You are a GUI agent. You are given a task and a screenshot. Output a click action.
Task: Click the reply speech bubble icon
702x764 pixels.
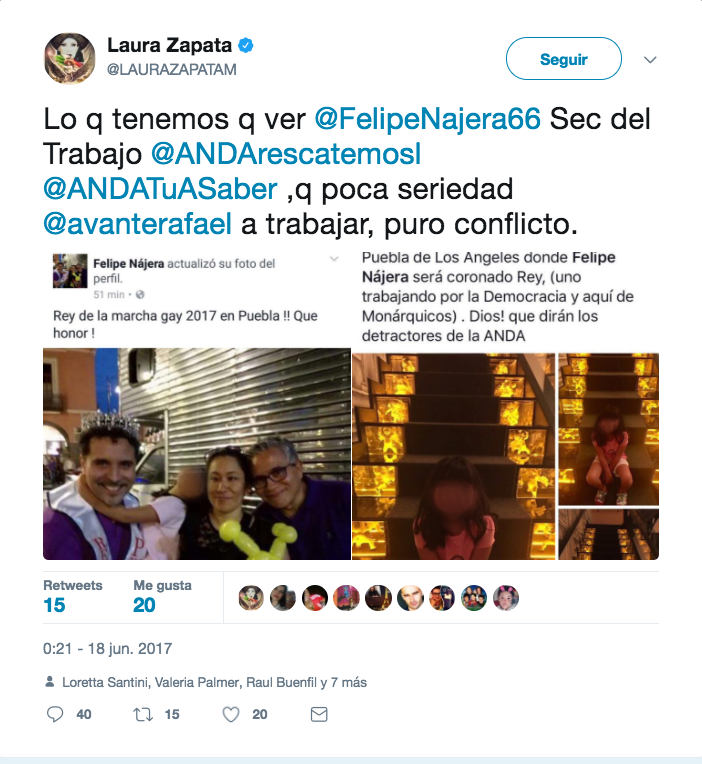[55, 714]
